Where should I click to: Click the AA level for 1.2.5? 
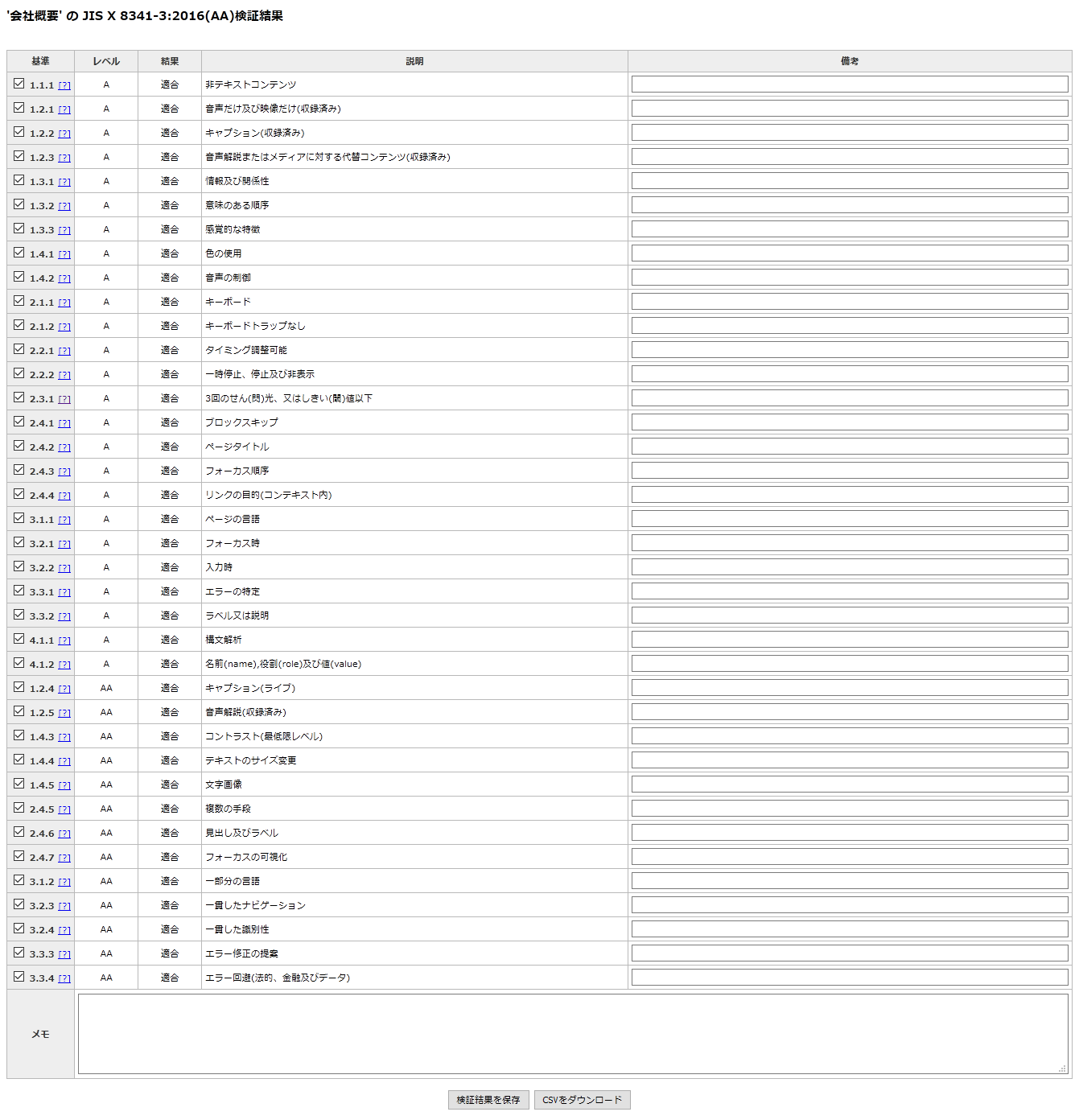pos(106,712)
